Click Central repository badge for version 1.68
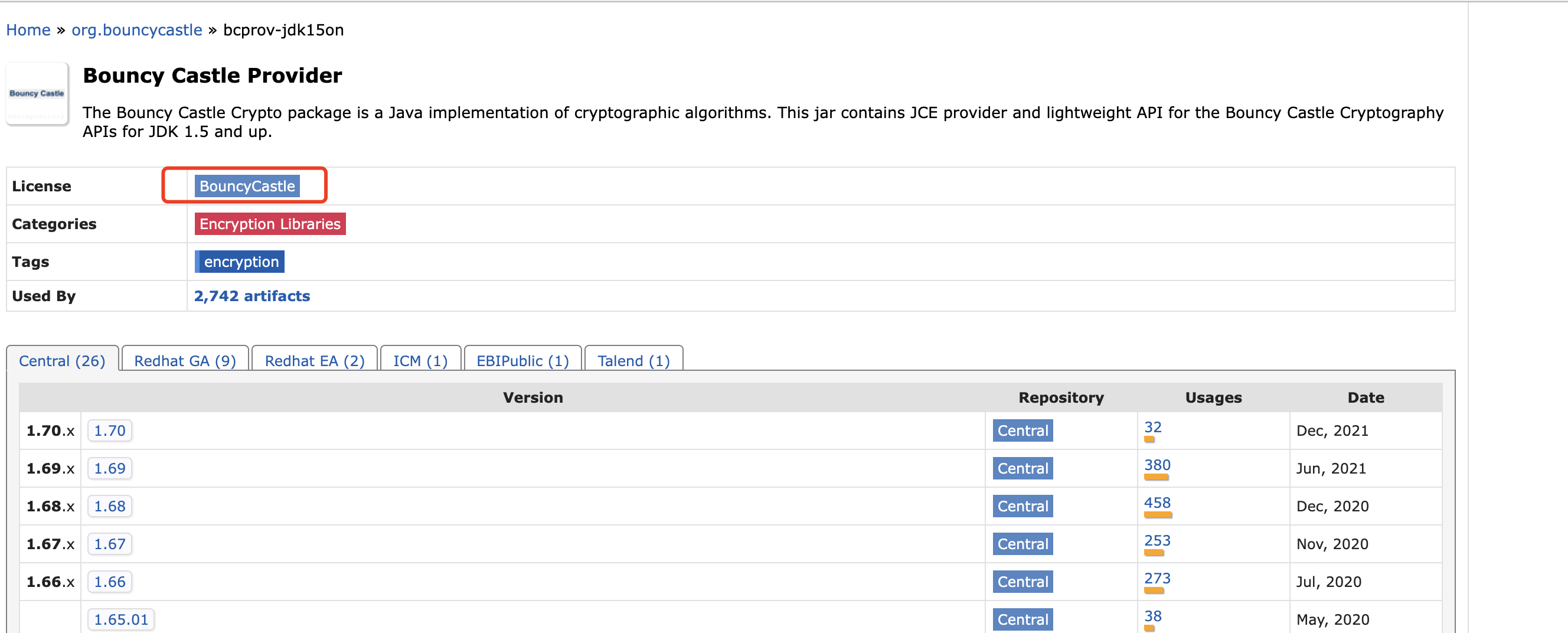 pyautogui.click(x=1023, y=507)
